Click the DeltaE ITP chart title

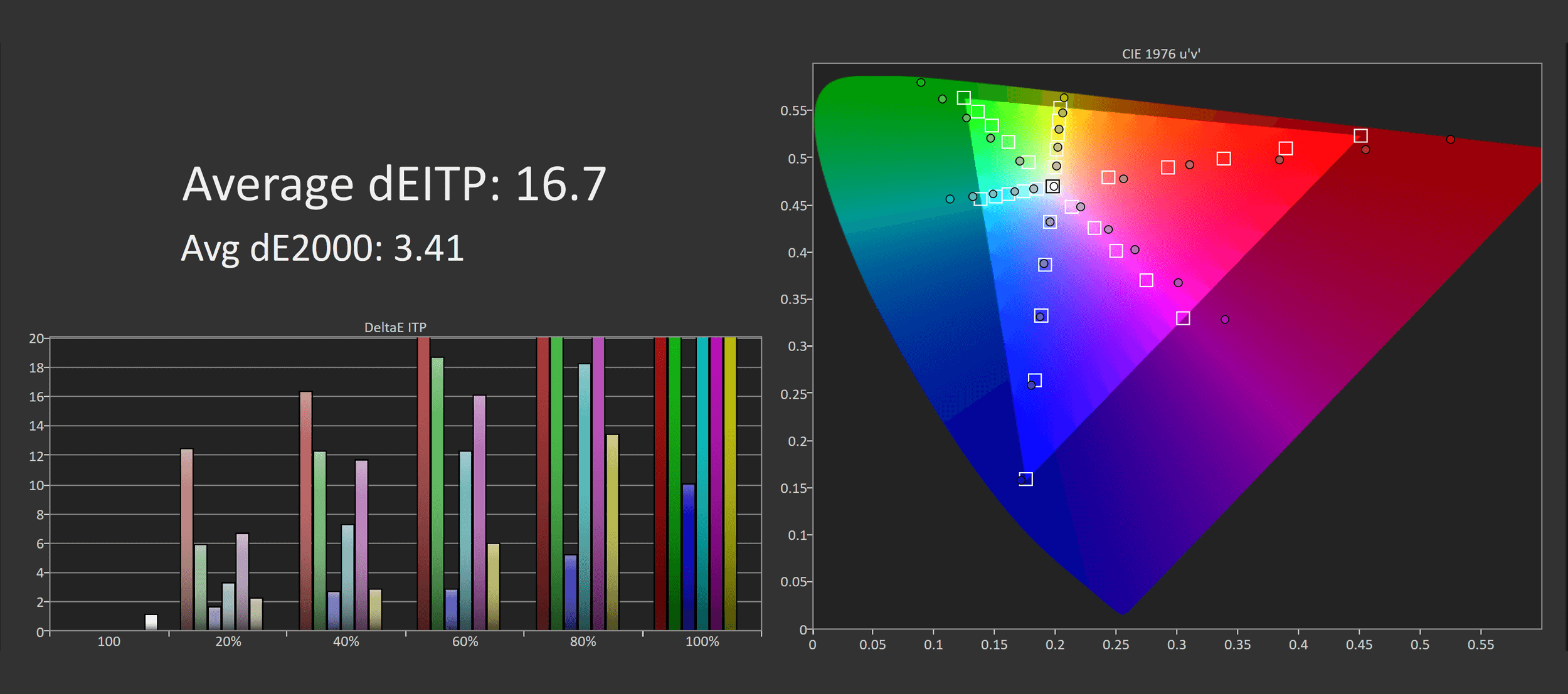(395, 327)
